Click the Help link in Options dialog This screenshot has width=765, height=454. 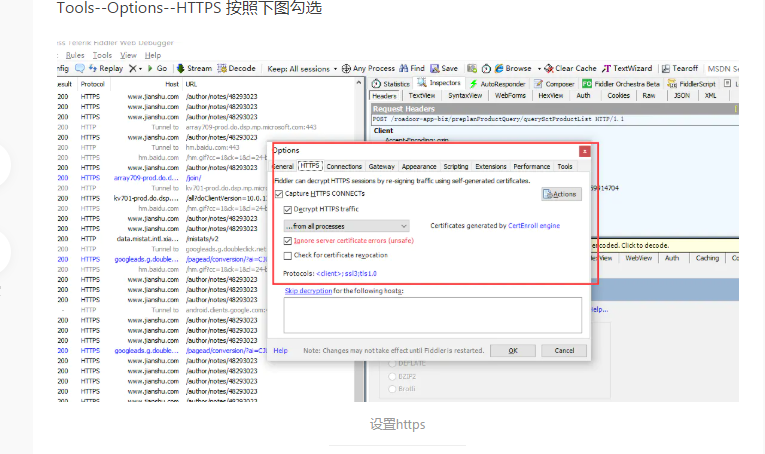pos(280,351)
